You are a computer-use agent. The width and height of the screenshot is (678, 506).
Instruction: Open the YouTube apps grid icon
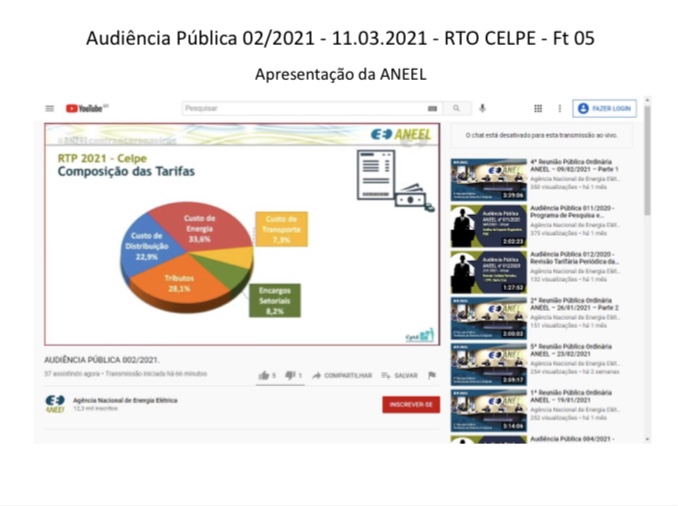(x=538, y=108)
